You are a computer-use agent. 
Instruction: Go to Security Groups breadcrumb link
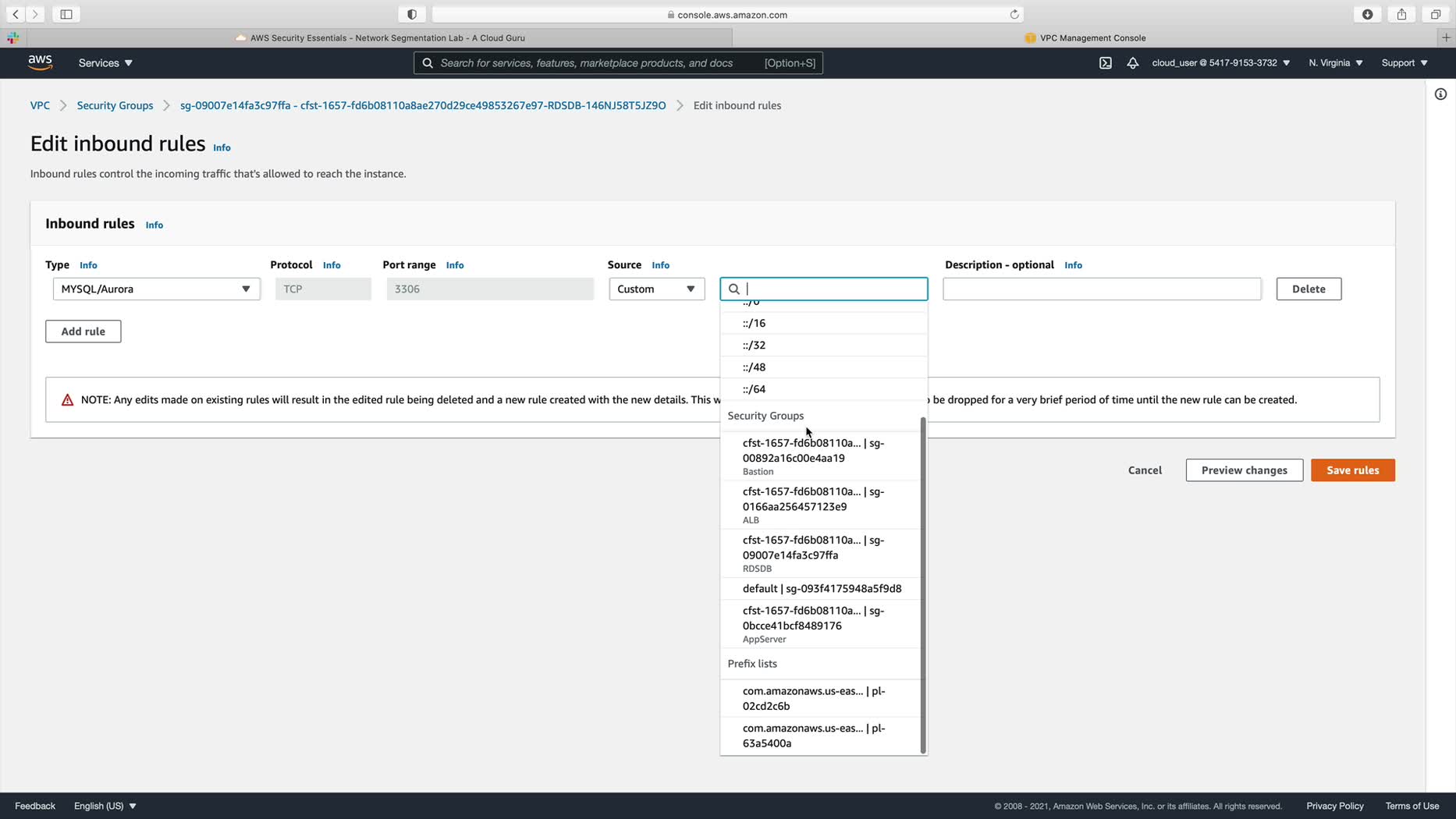tap(115, 105)
